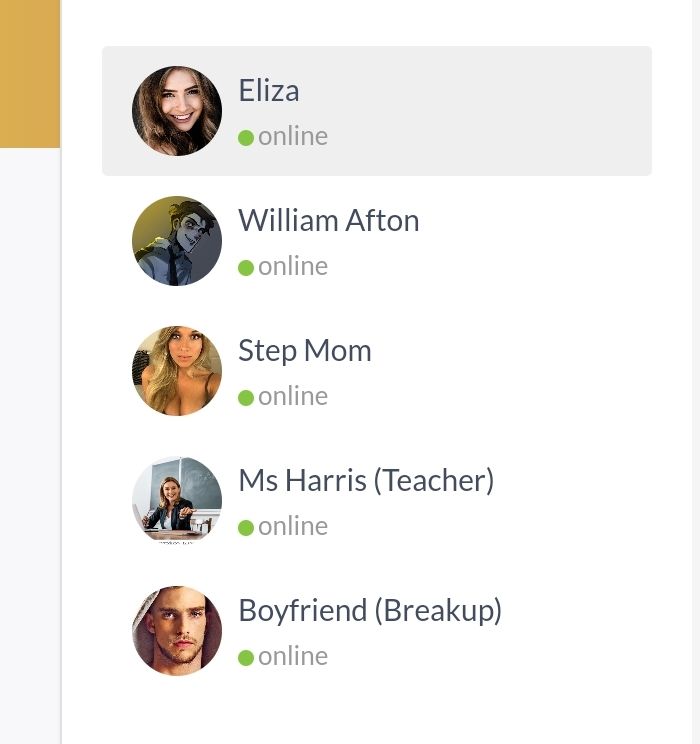Click Eliza's profile avatar
This screenshot has height=744, width=700.
click(x=177, y=111)
